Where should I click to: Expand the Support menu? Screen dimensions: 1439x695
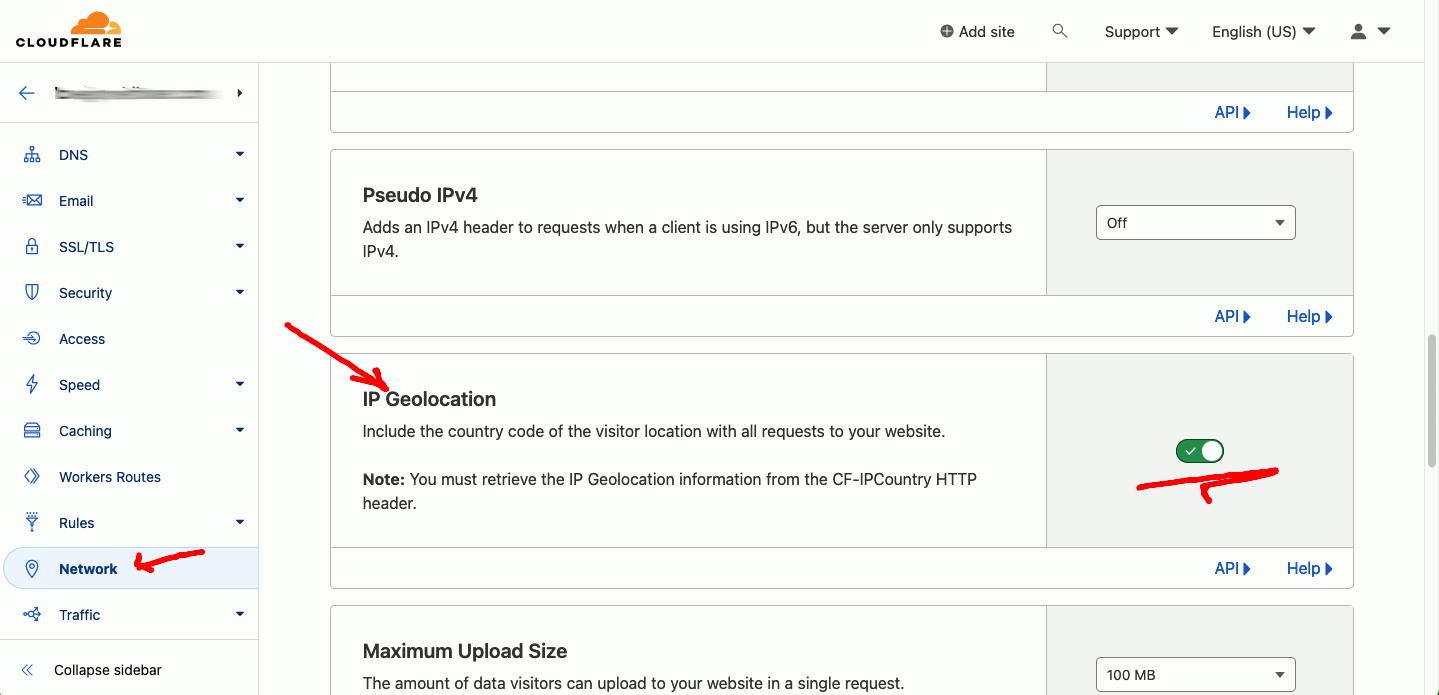click(1141, 31)
